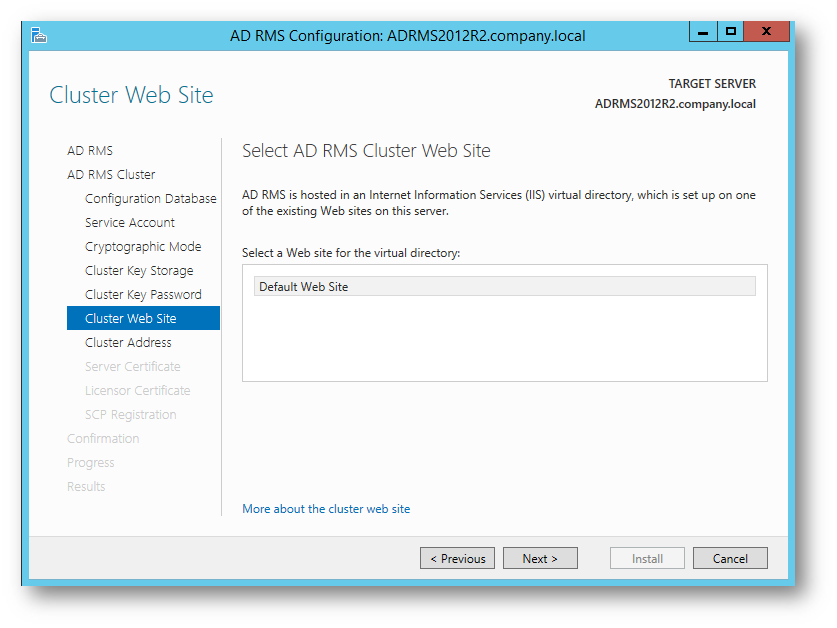
Task: Click the Select AD RMS Cluster Web Site heading
Action: tap(366, 151)
